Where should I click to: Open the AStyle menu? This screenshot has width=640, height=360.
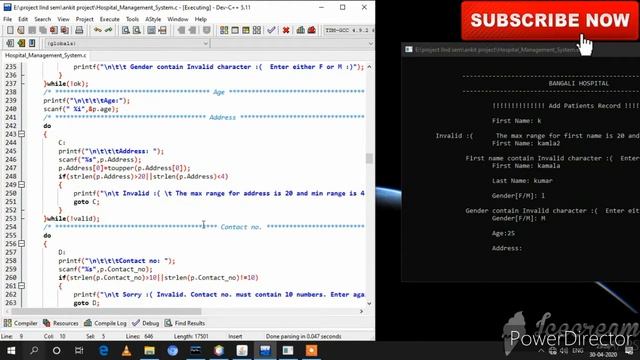point(153,19)
